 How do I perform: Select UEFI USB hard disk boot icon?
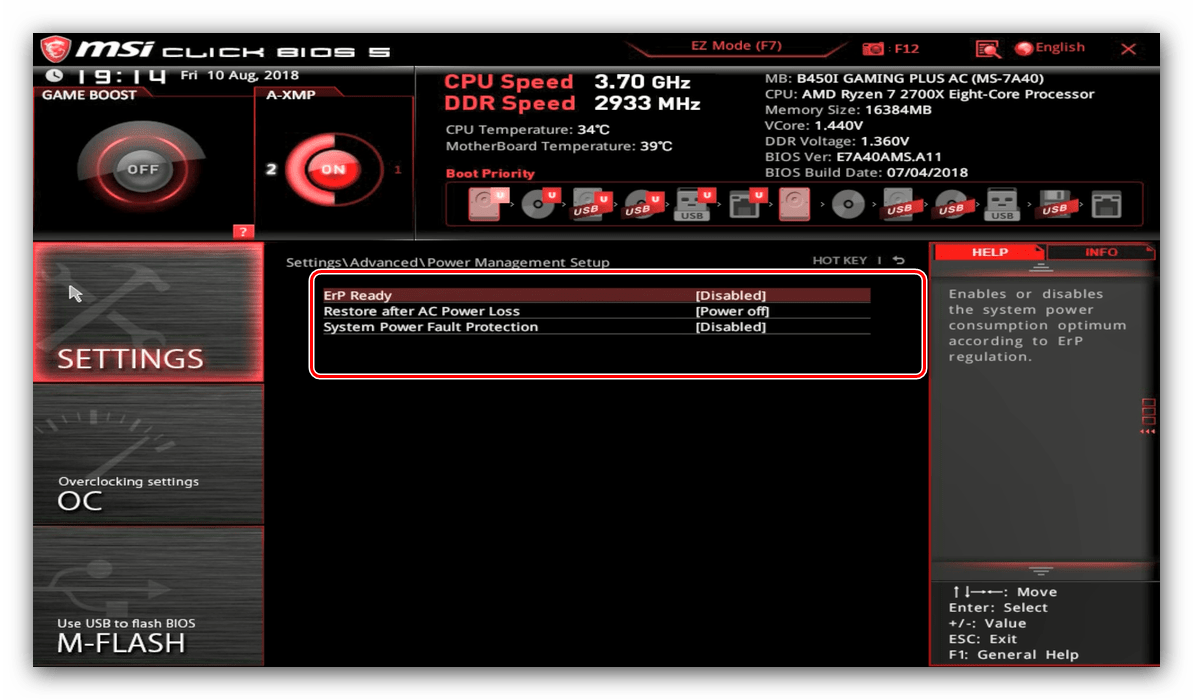pos(591,205)
